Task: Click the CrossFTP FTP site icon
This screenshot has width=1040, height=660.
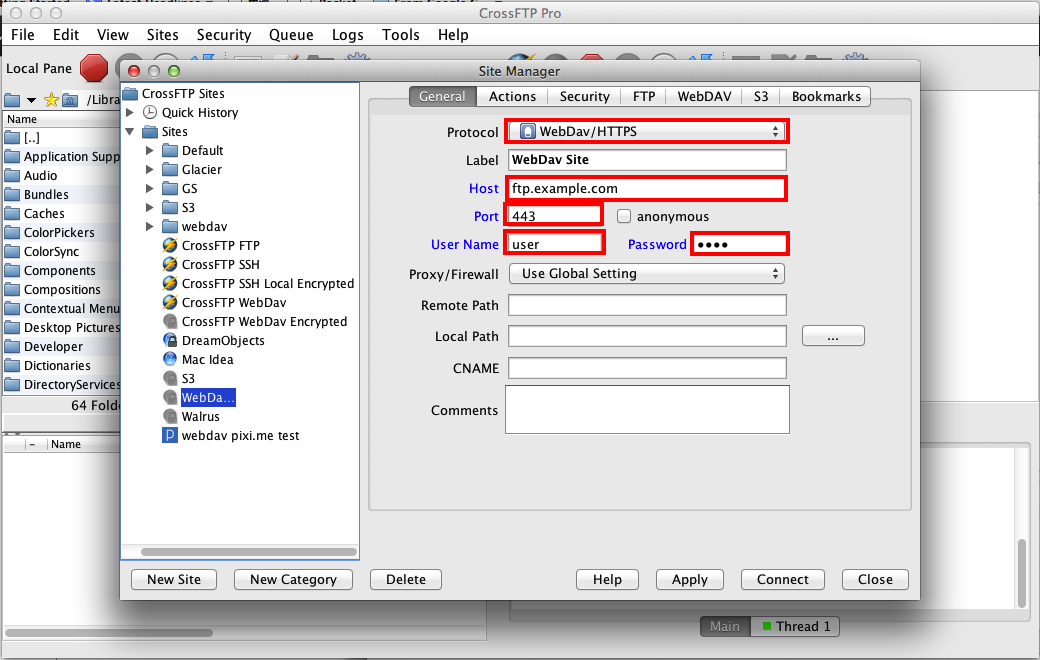Action: tap(170, 245)
